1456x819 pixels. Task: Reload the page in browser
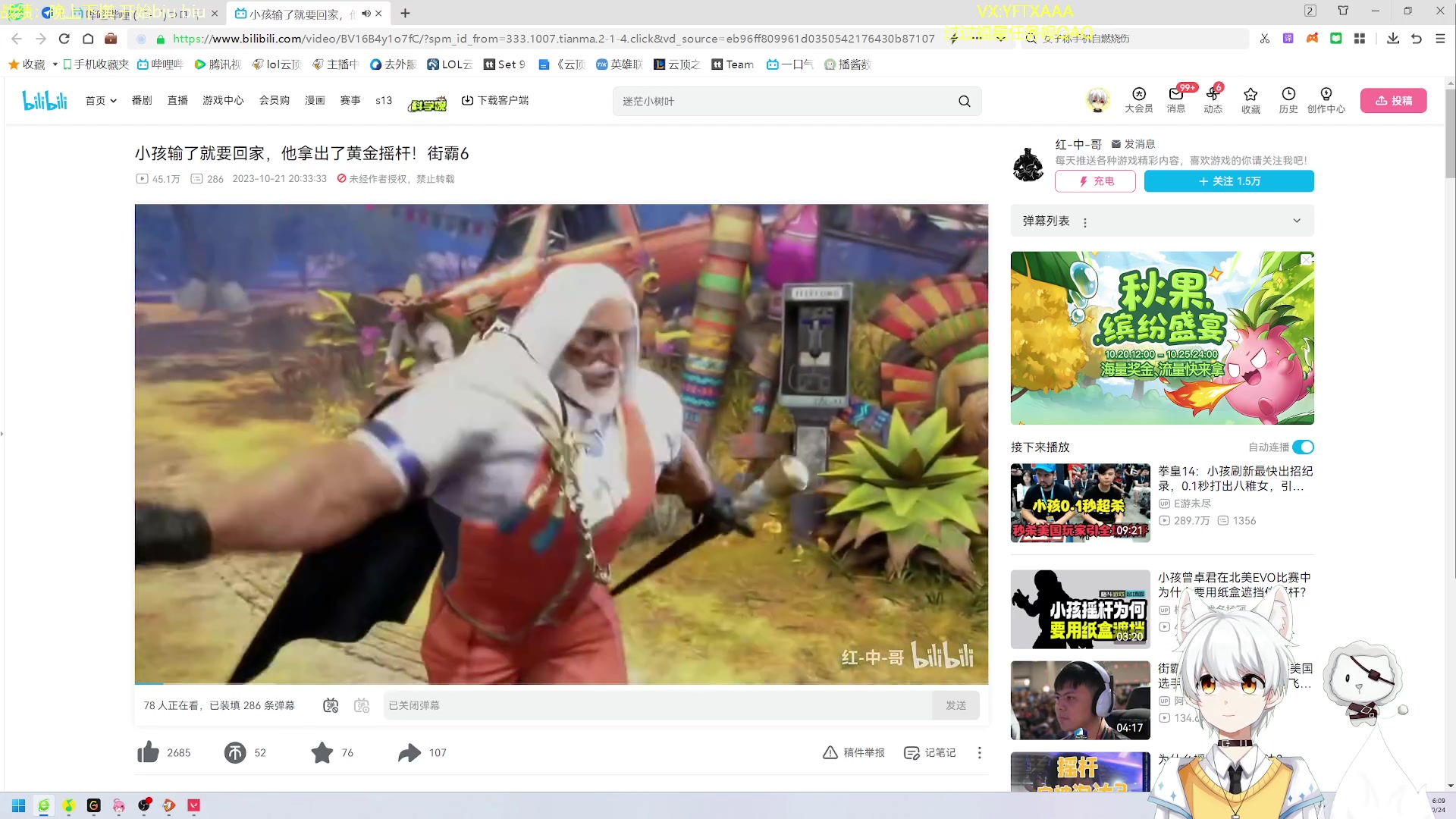pos(64,39)
